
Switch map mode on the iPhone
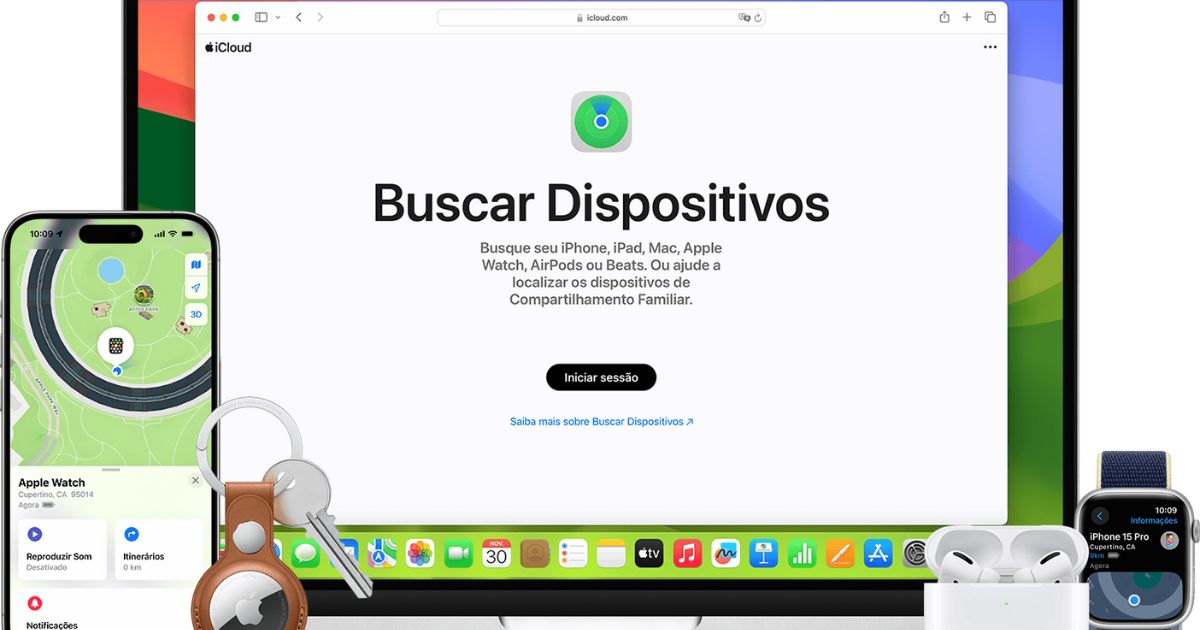pos(196,264)
